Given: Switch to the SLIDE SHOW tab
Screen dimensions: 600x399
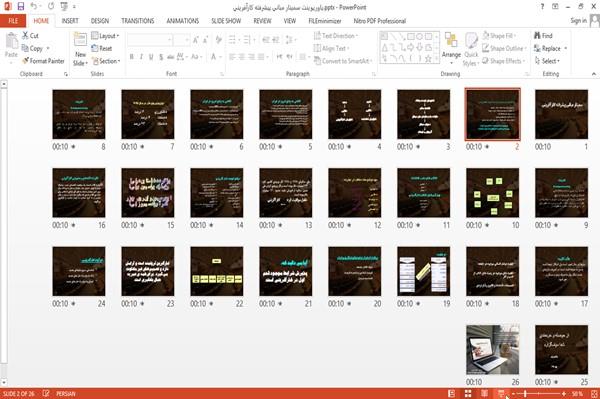Looking at the screenshot, I should point(226,21).
